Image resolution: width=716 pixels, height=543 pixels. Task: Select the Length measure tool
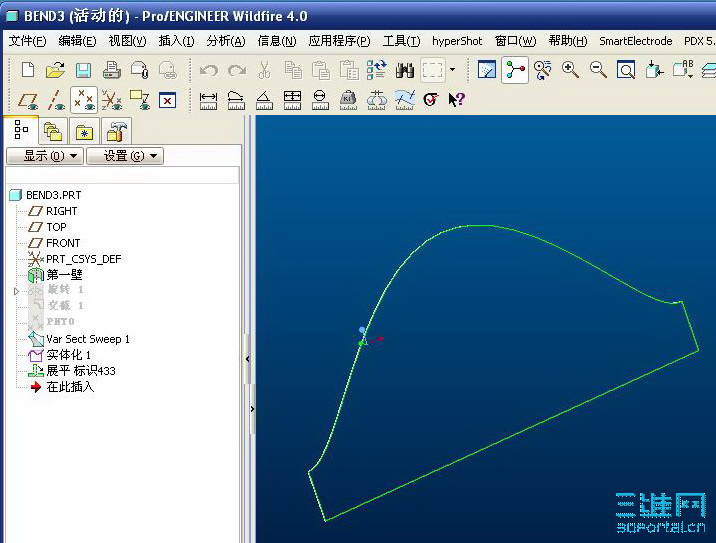tap(236, 100)
